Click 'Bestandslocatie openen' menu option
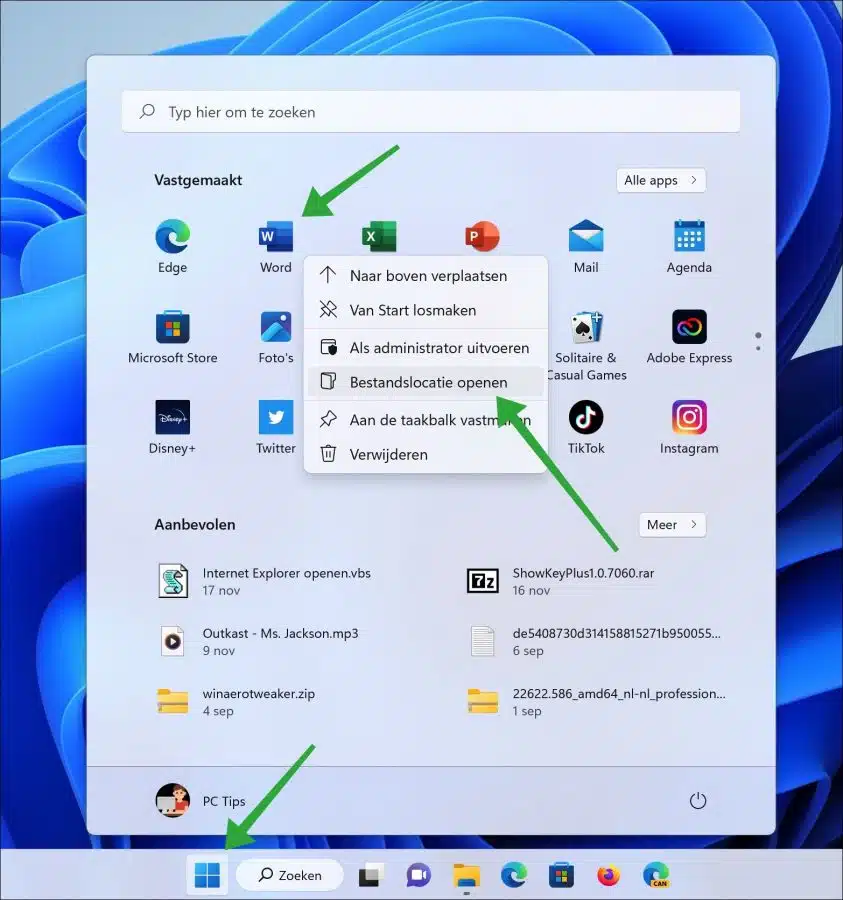The image size is (843, 900). point(425,382)
